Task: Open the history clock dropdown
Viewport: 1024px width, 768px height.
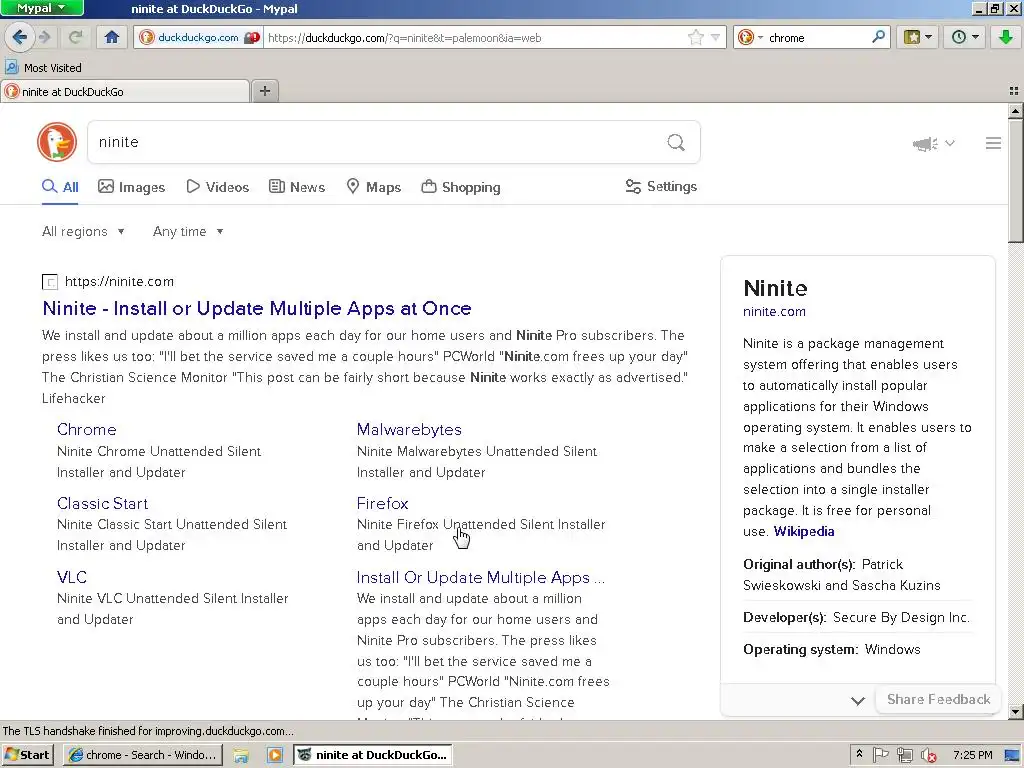Action: [x=965, y=37]
